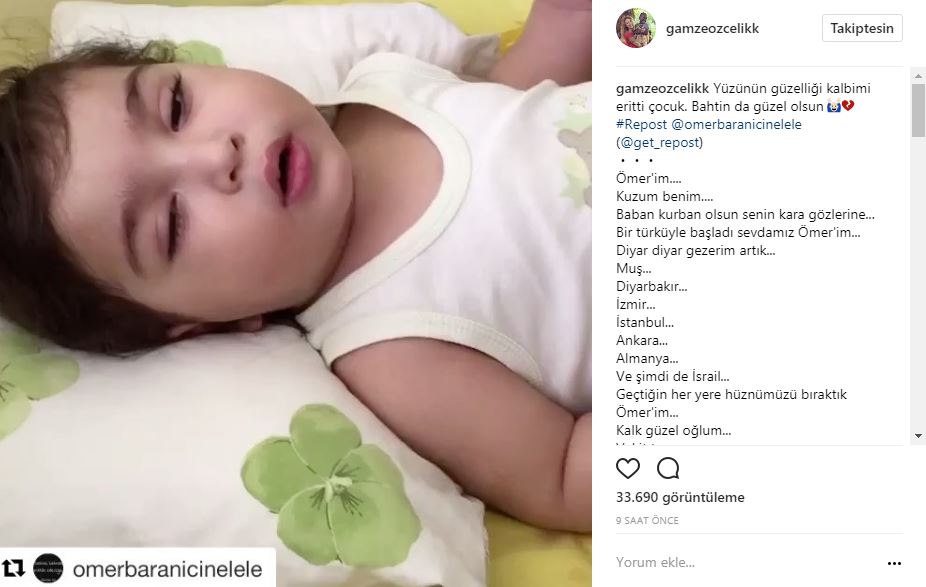Click bold gamzeozcelikk name in caption
Image resolution: width=926 pixels, height=587 pixels.
tap(662, 89)
